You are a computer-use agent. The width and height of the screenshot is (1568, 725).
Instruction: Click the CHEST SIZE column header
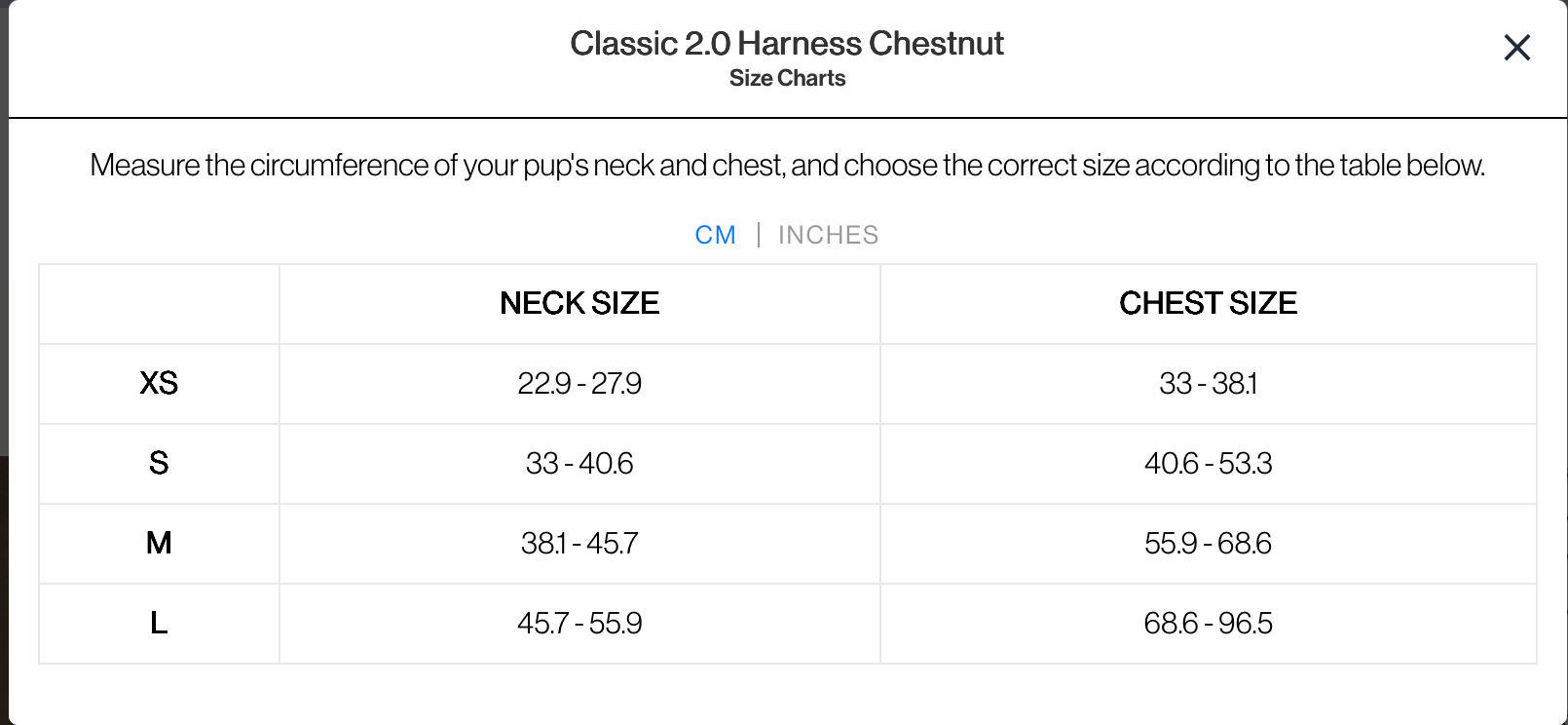(x=1209, y=303)
